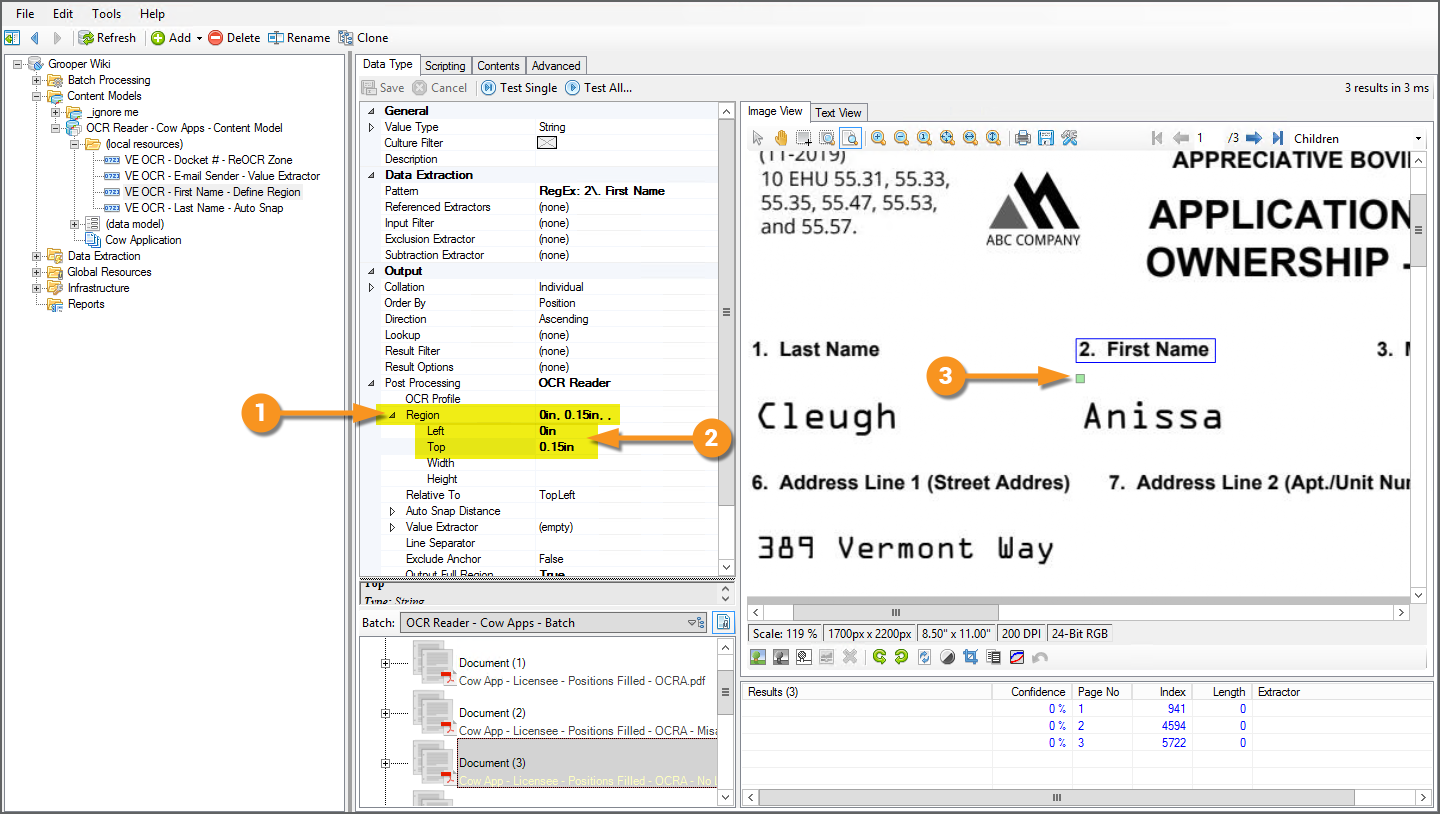Viewport: 1440px width, 814px height.
Task: Click the blue refresh page icon below viewer
Action: tap(925, 657)
